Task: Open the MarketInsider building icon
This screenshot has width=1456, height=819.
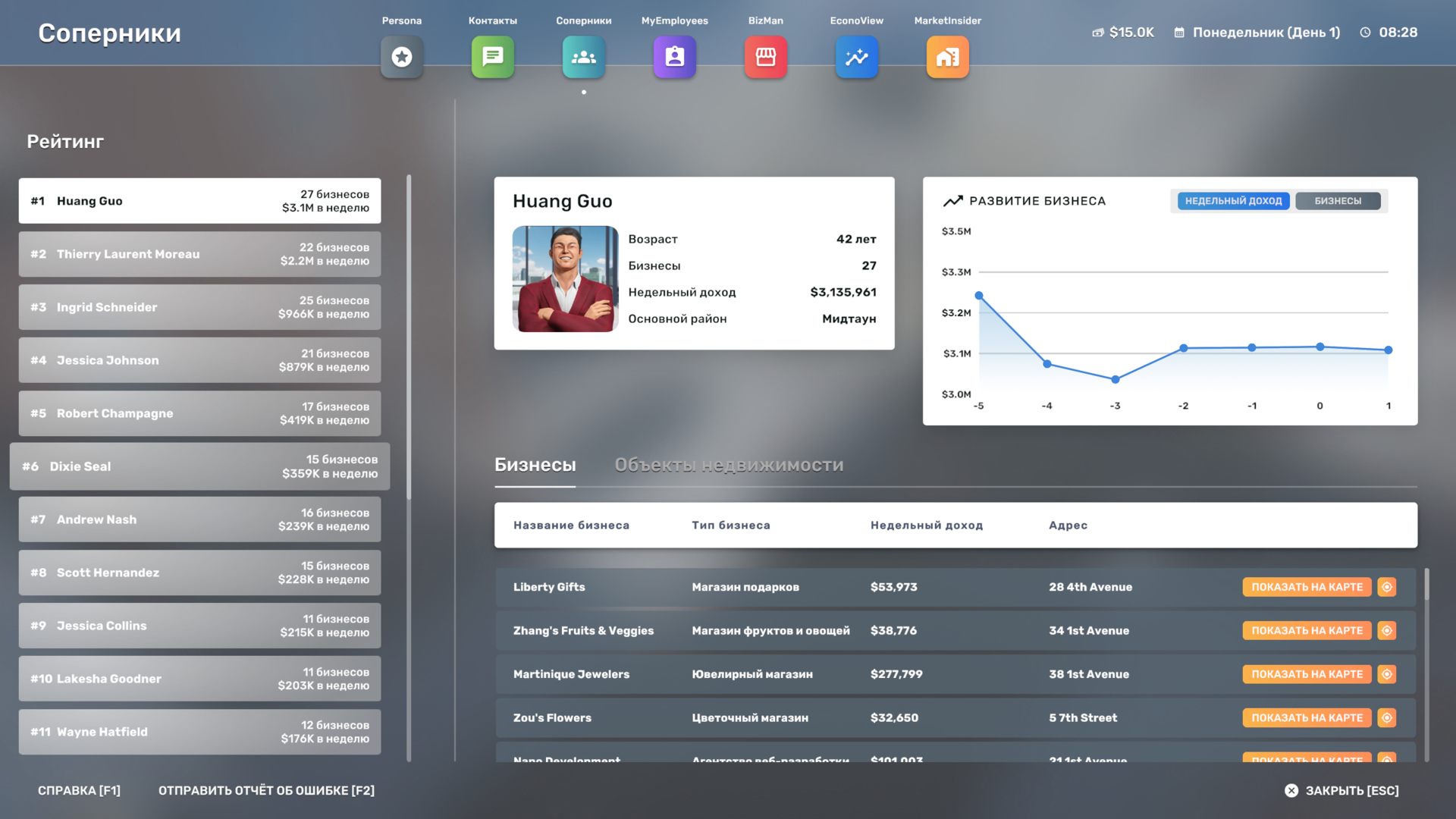Action: coord(948,57)
